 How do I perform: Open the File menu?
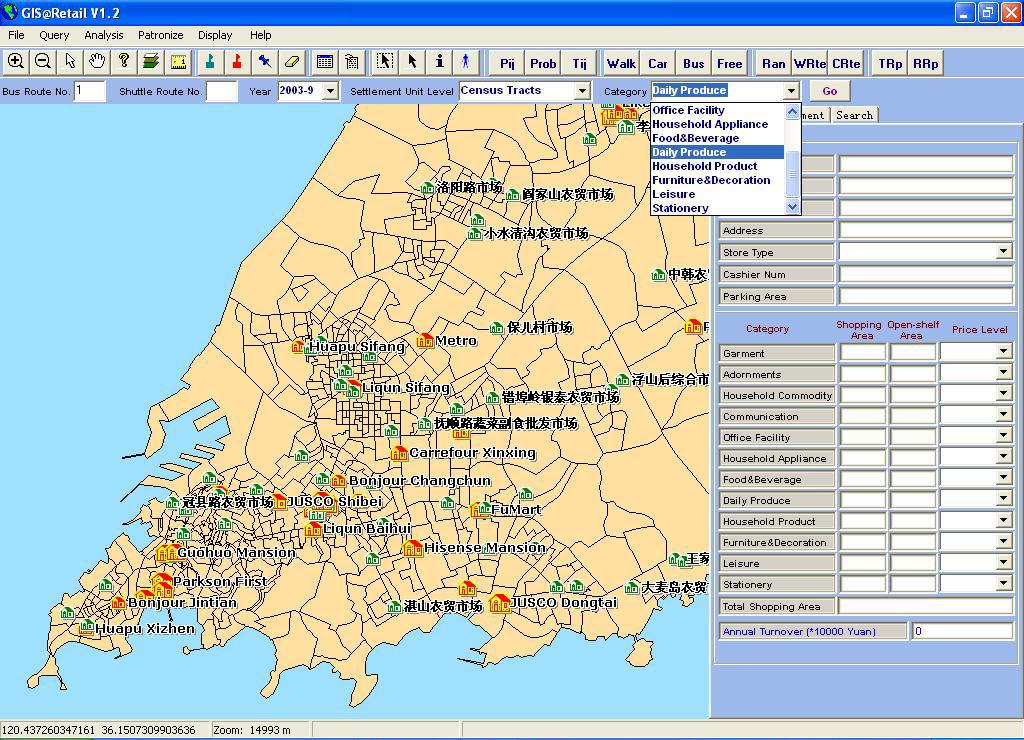pos(16,35)
